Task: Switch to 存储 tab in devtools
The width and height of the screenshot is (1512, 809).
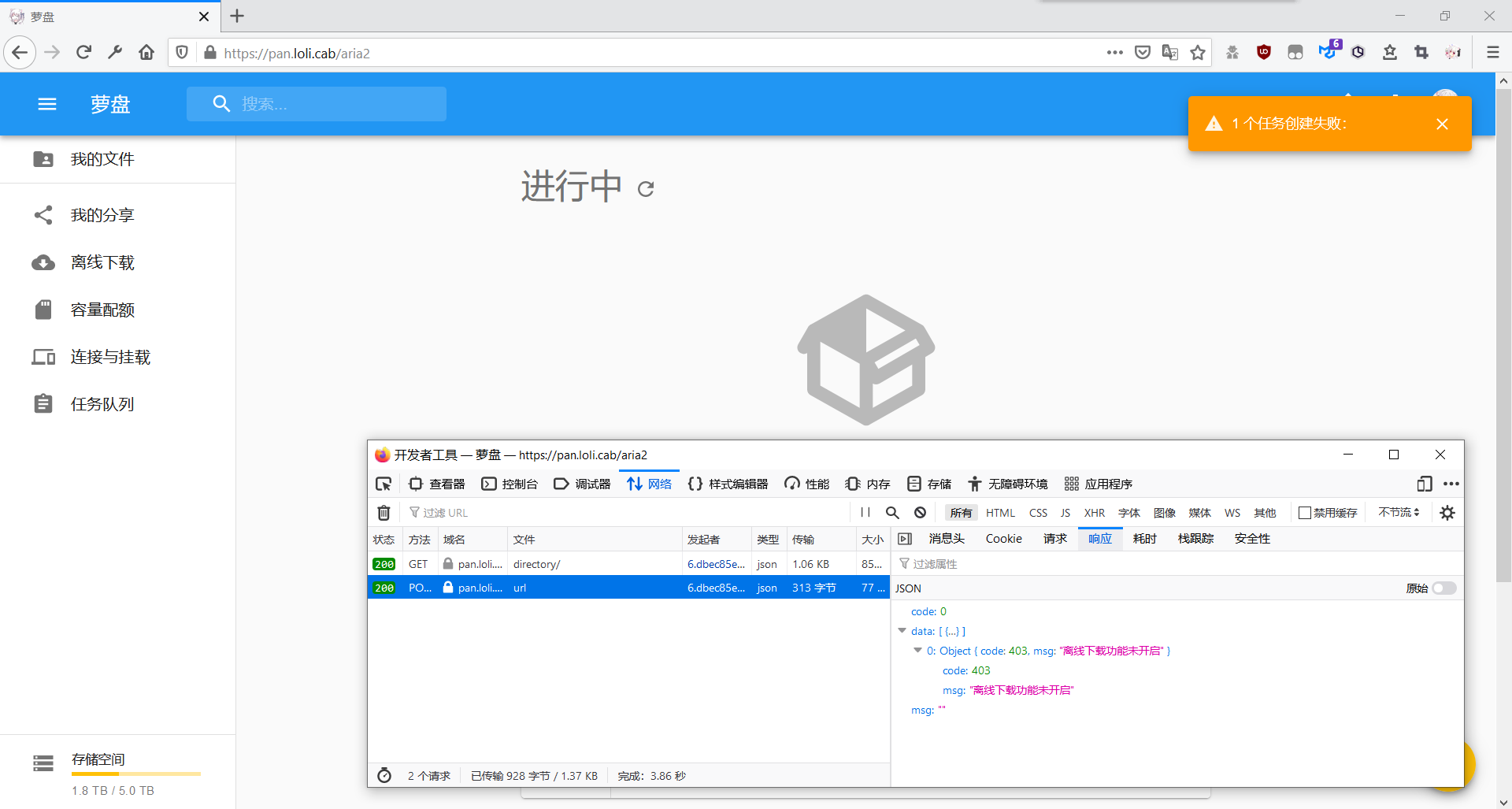Action: (929, 484)
